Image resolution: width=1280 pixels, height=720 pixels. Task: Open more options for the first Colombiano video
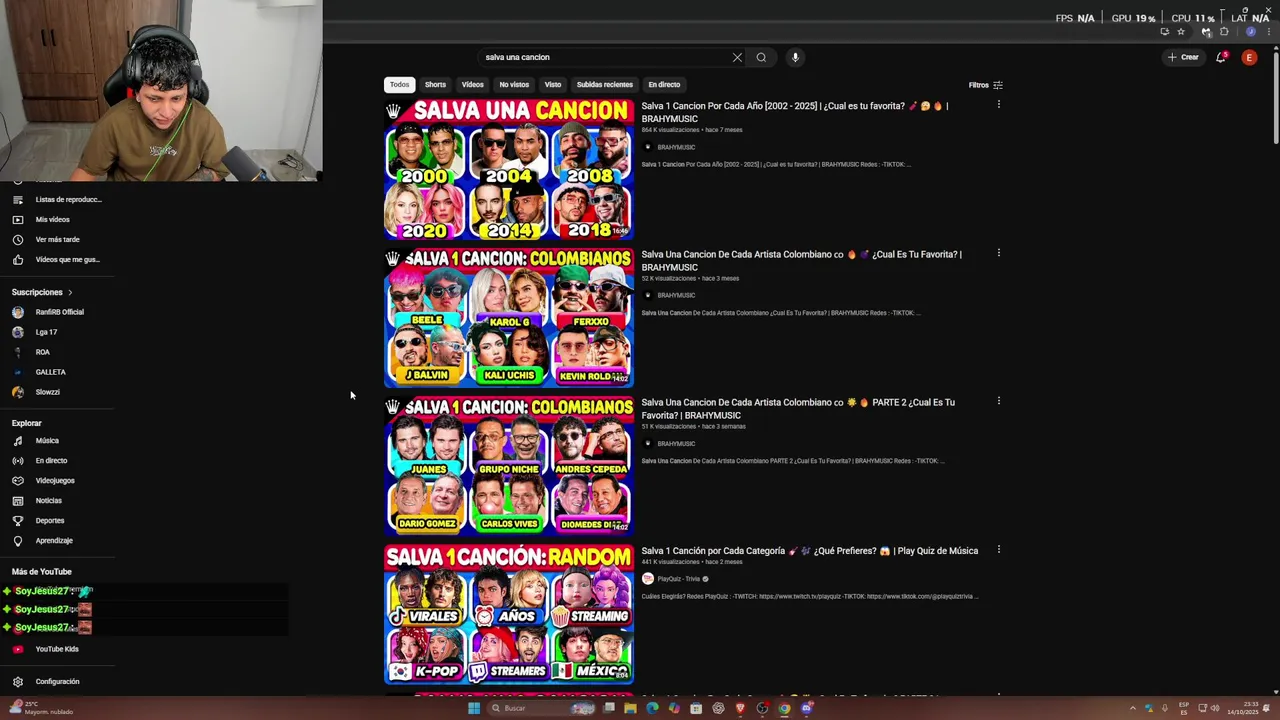click(998, 253)
